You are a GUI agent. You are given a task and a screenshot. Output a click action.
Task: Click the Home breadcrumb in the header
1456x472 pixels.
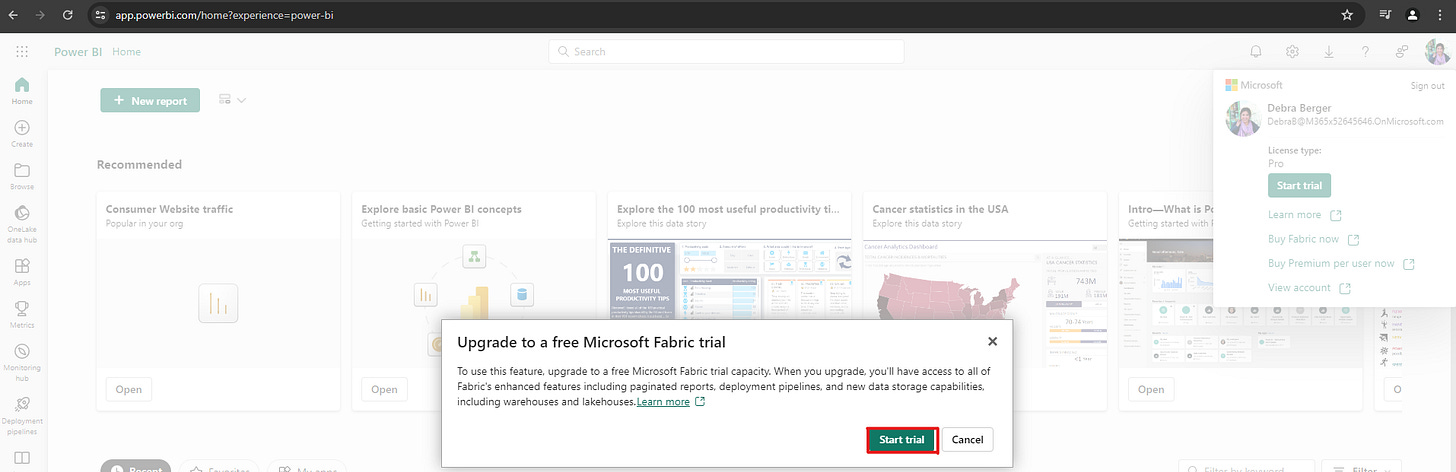126,51
